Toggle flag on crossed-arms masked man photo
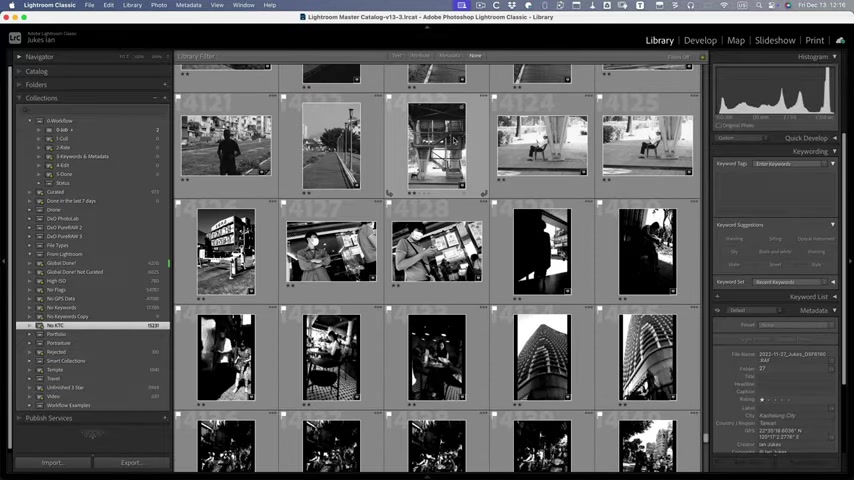Viewport: 854px width, 480px height. click(284, 203)
